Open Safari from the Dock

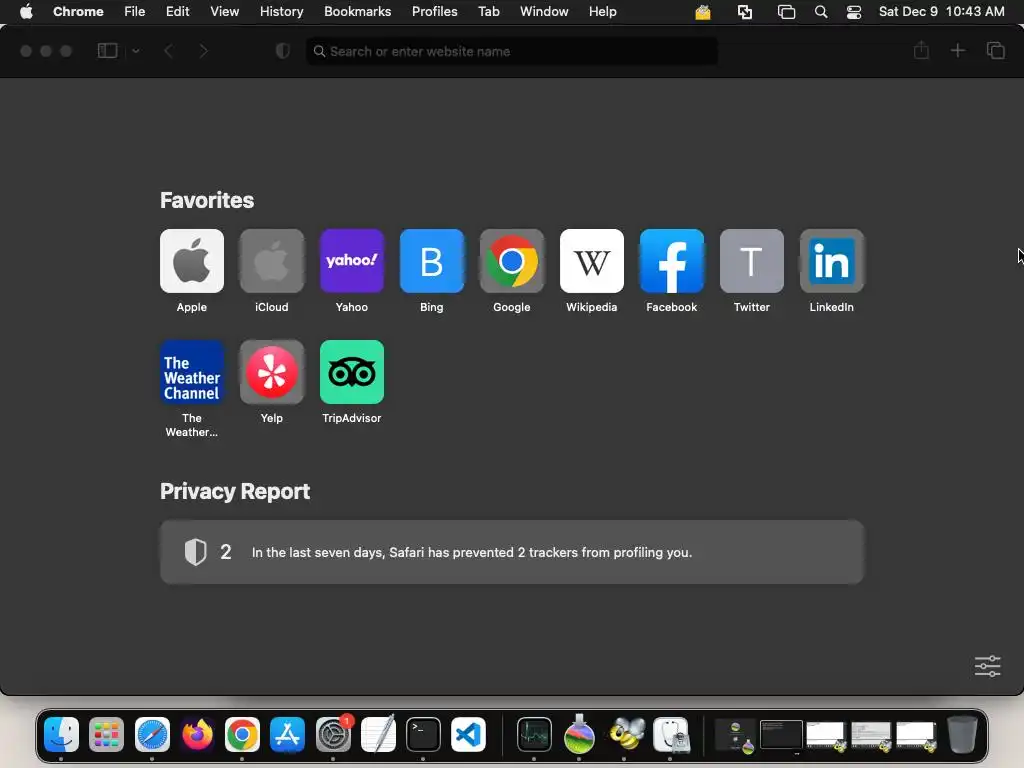[152, 735]
